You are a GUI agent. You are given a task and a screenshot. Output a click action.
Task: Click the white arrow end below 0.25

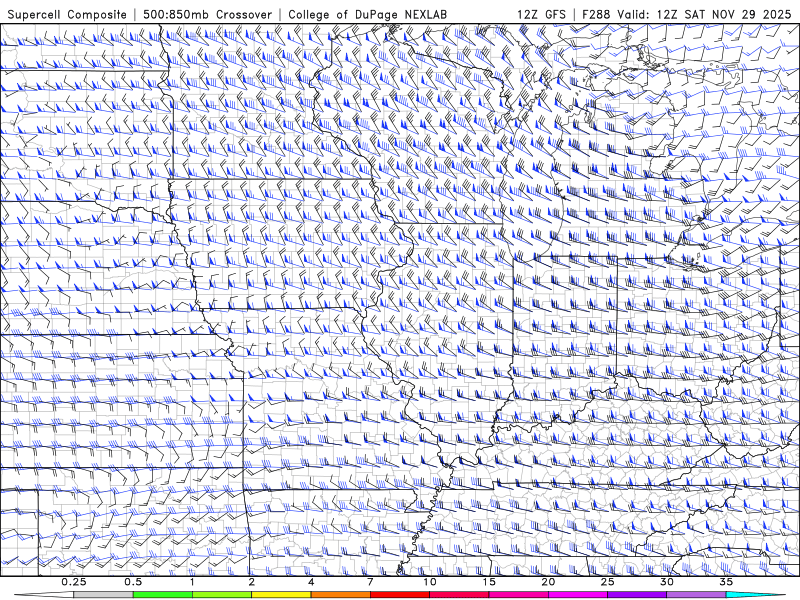tap(44, 595)
